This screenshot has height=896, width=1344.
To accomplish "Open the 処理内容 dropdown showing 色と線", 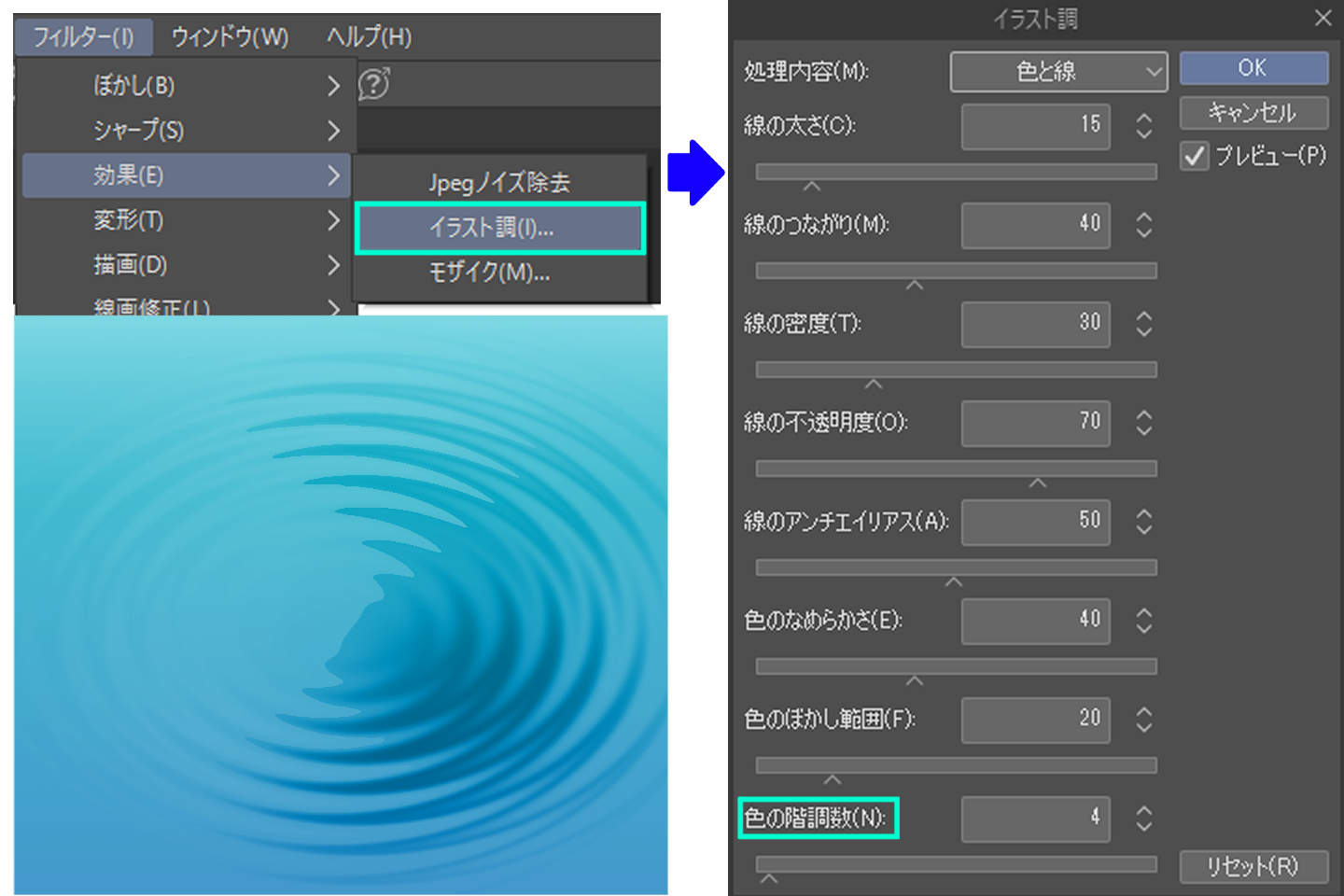I will (1058, 72).
